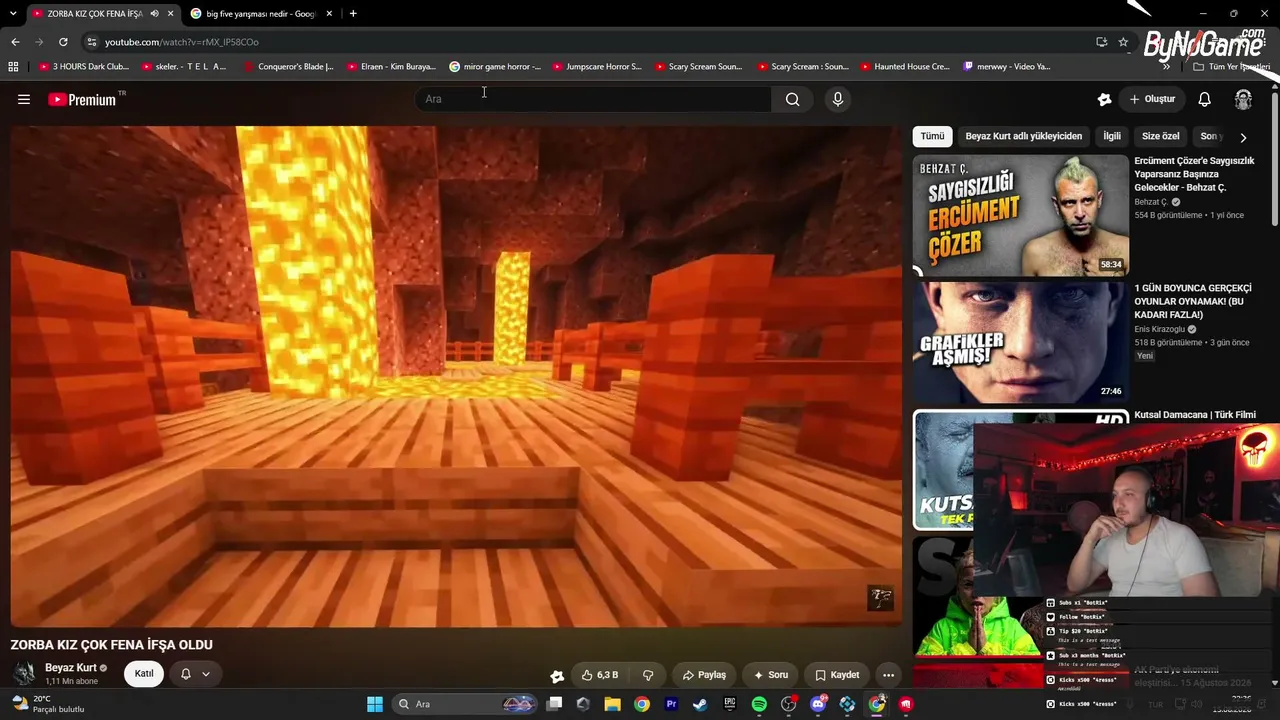Viewport: 1280px width, 720px height.
Task: Open the 'Conqueror's Blade' bookmark
Action: (x=289, y=67)
